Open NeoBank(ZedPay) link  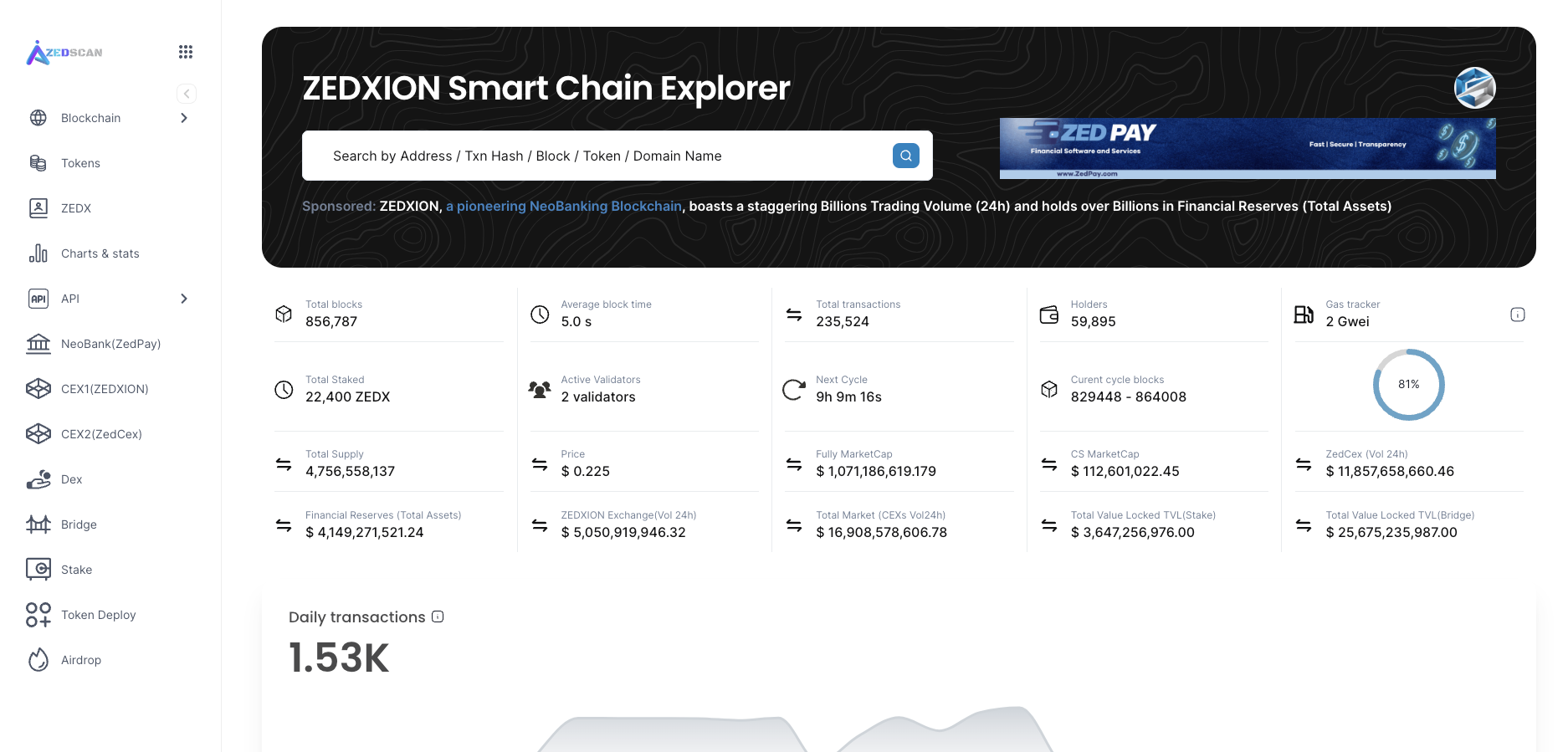[110, 344]
